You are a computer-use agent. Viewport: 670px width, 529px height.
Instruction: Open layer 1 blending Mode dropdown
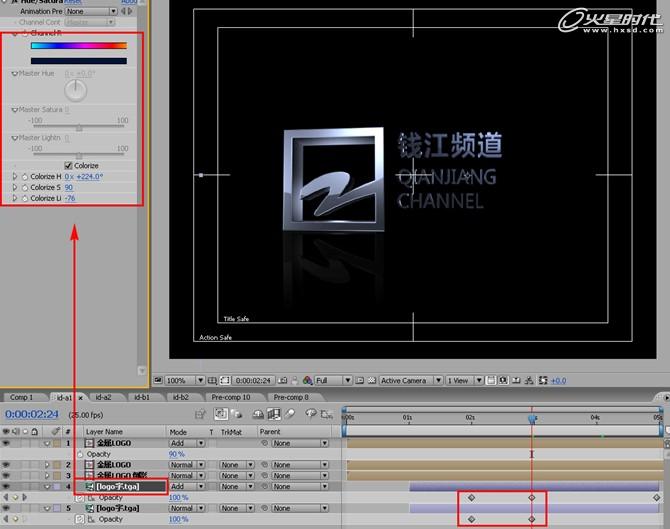187,443
